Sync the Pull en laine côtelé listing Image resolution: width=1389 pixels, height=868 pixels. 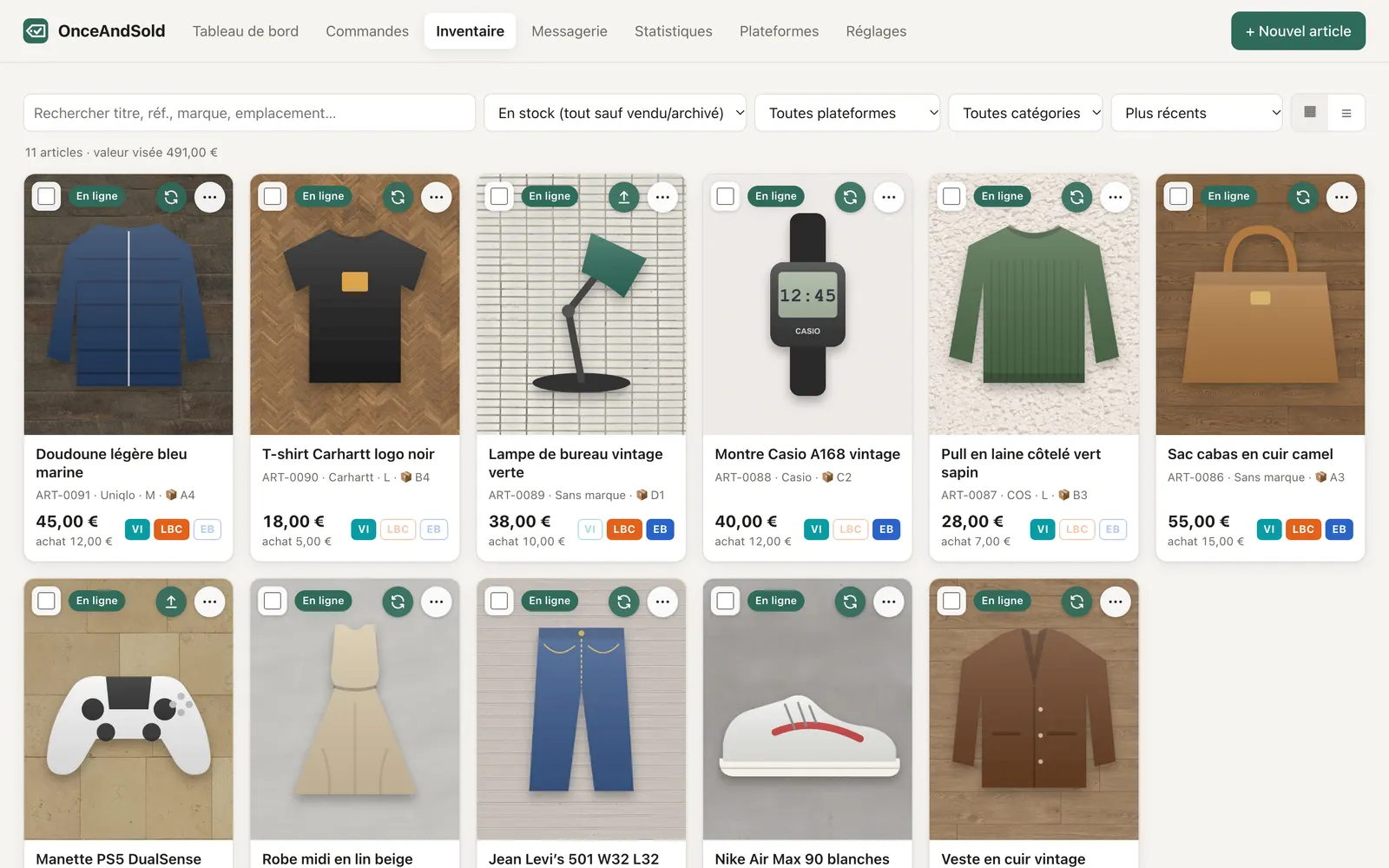coord(1077,197)
